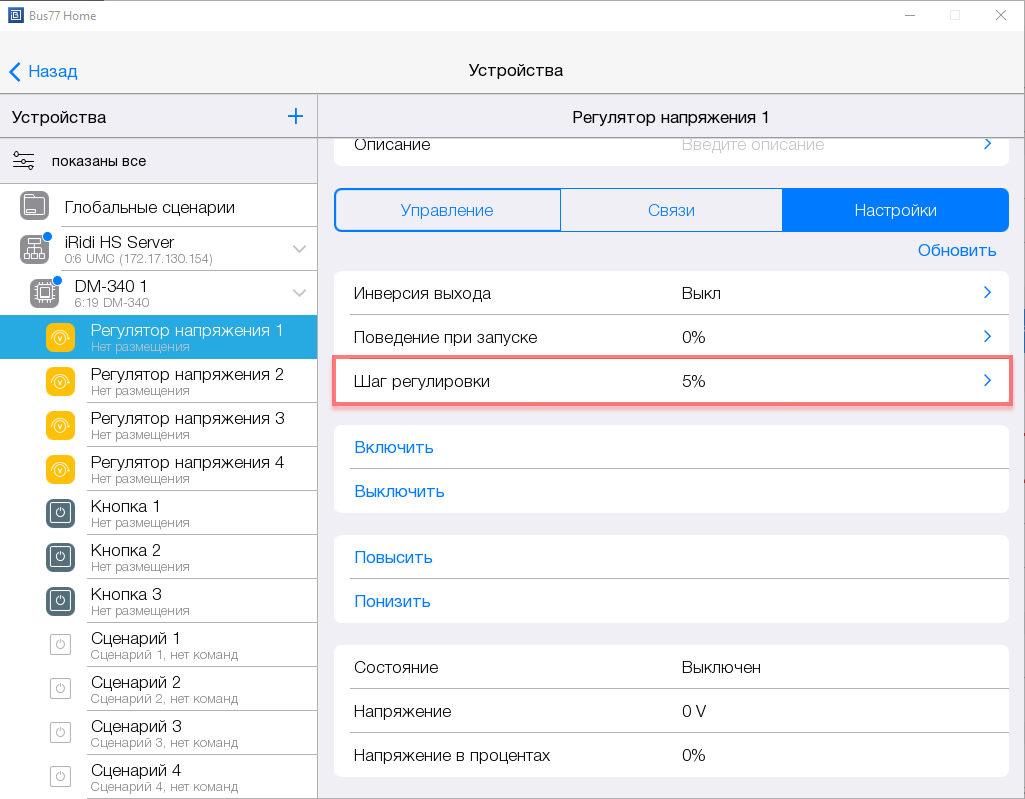Switch to the Связи tab

(671, 210)
